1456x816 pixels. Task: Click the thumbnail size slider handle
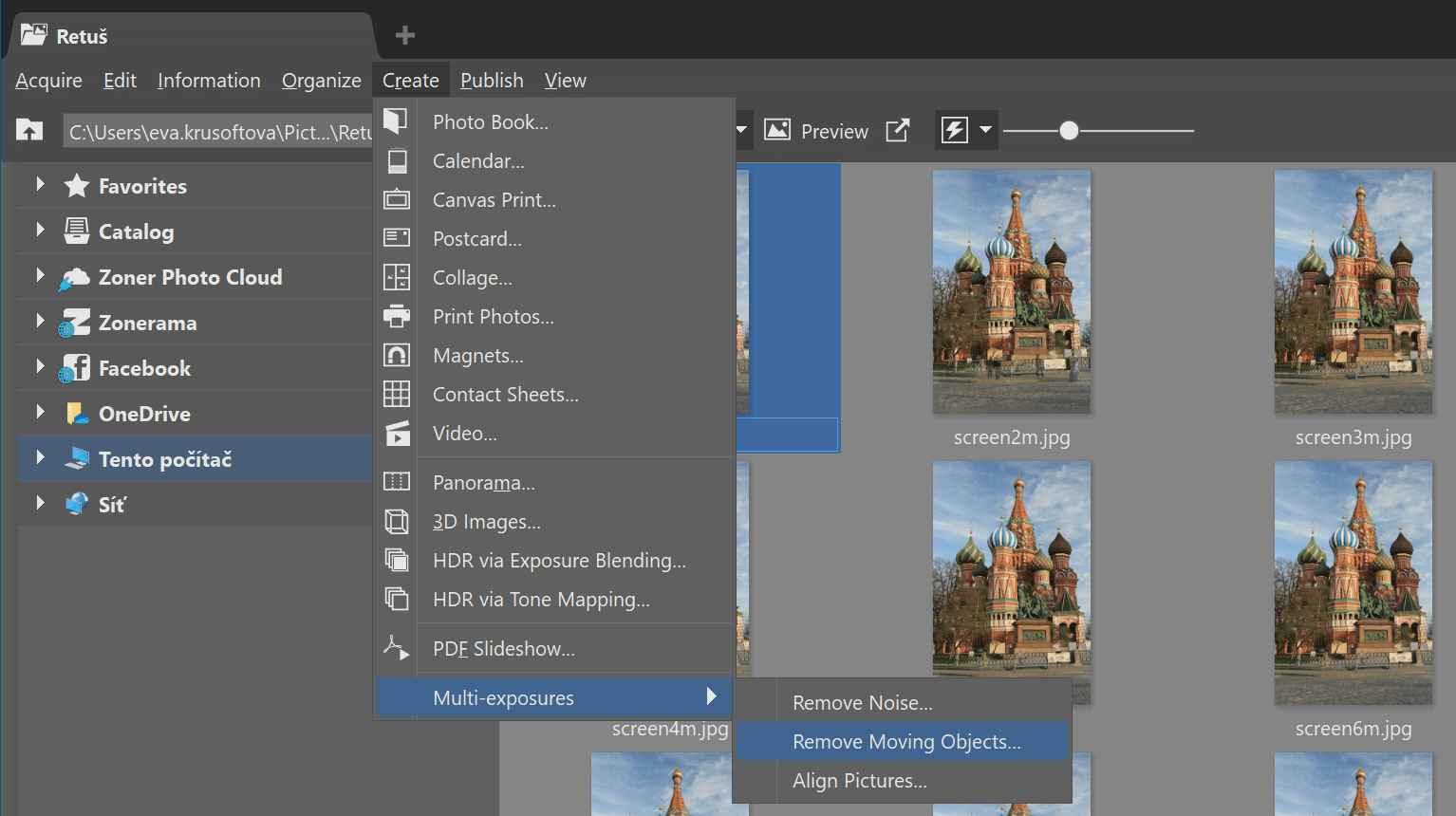1069,130
